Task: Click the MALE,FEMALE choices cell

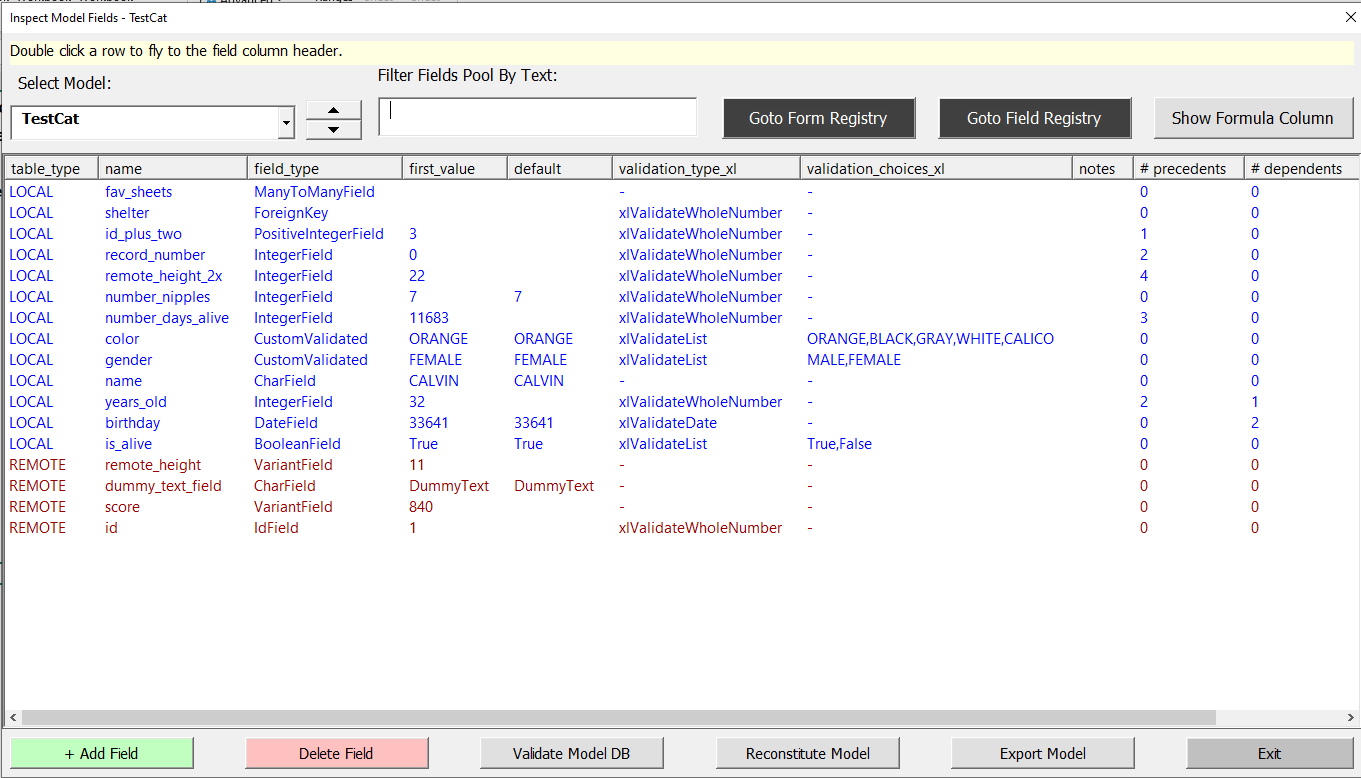Action: (854, 360)
